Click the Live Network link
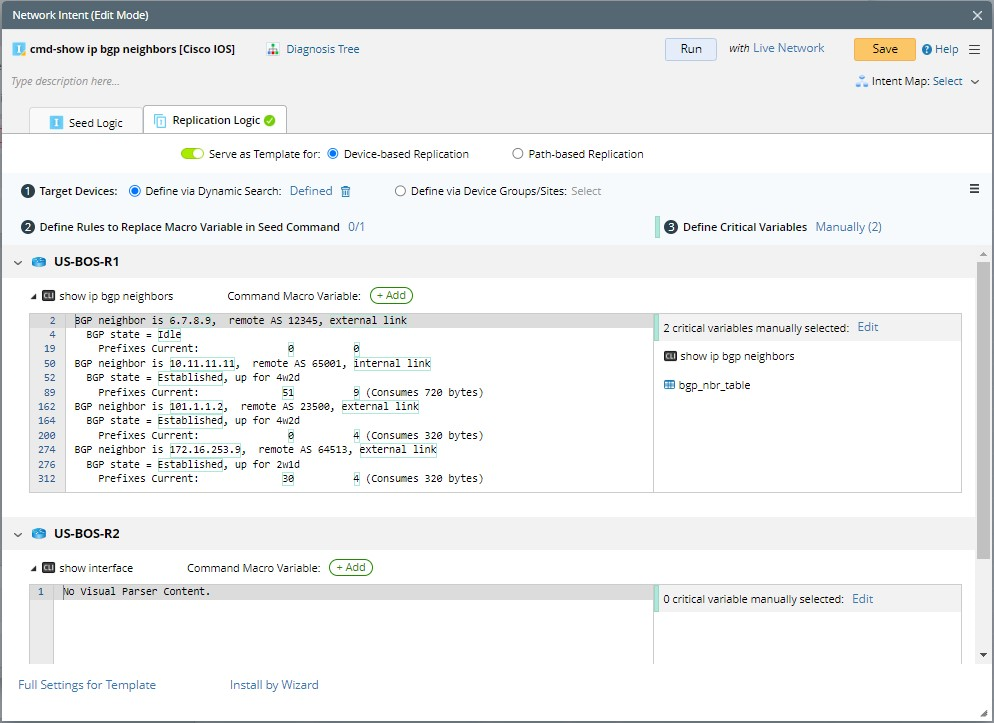 click(789, 48)
